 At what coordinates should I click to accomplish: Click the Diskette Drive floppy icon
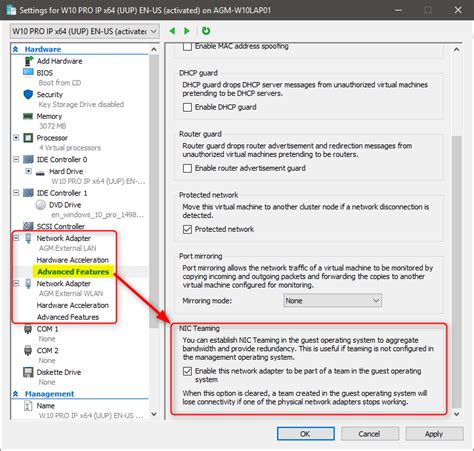coord(28,372)
